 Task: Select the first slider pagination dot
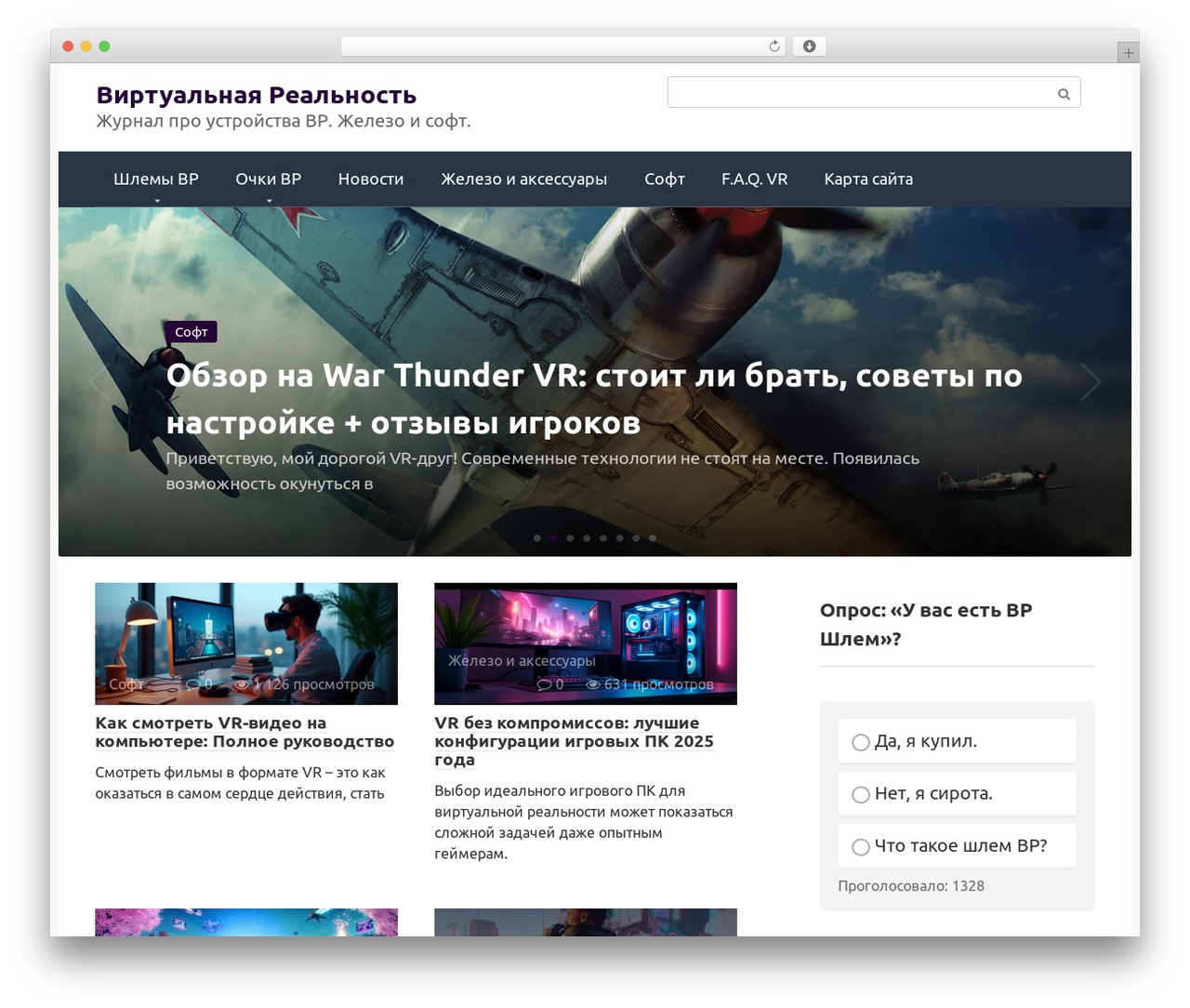[537, 538]
